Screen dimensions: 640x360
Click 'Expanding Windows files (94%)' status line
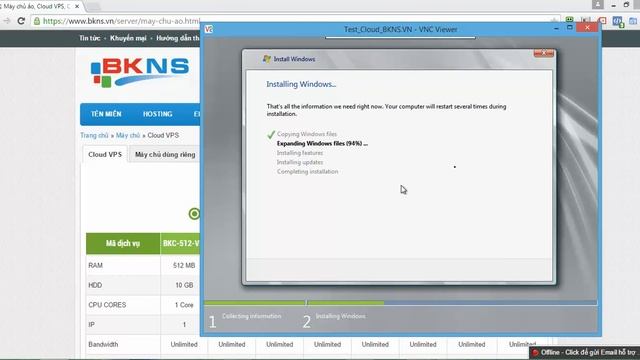(322, 144)
